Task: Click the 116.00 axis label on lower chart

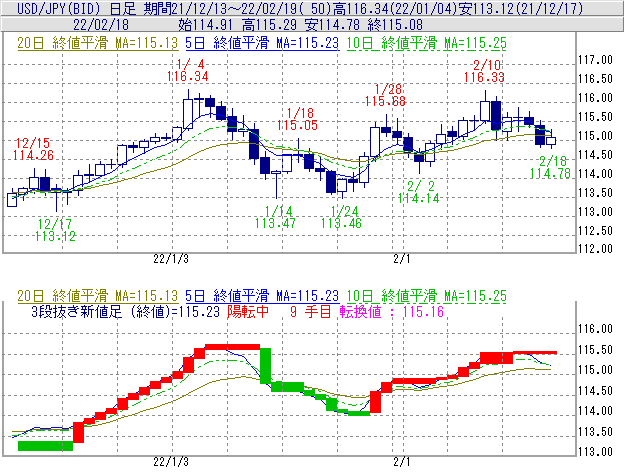Action: [x=595, y=329]
